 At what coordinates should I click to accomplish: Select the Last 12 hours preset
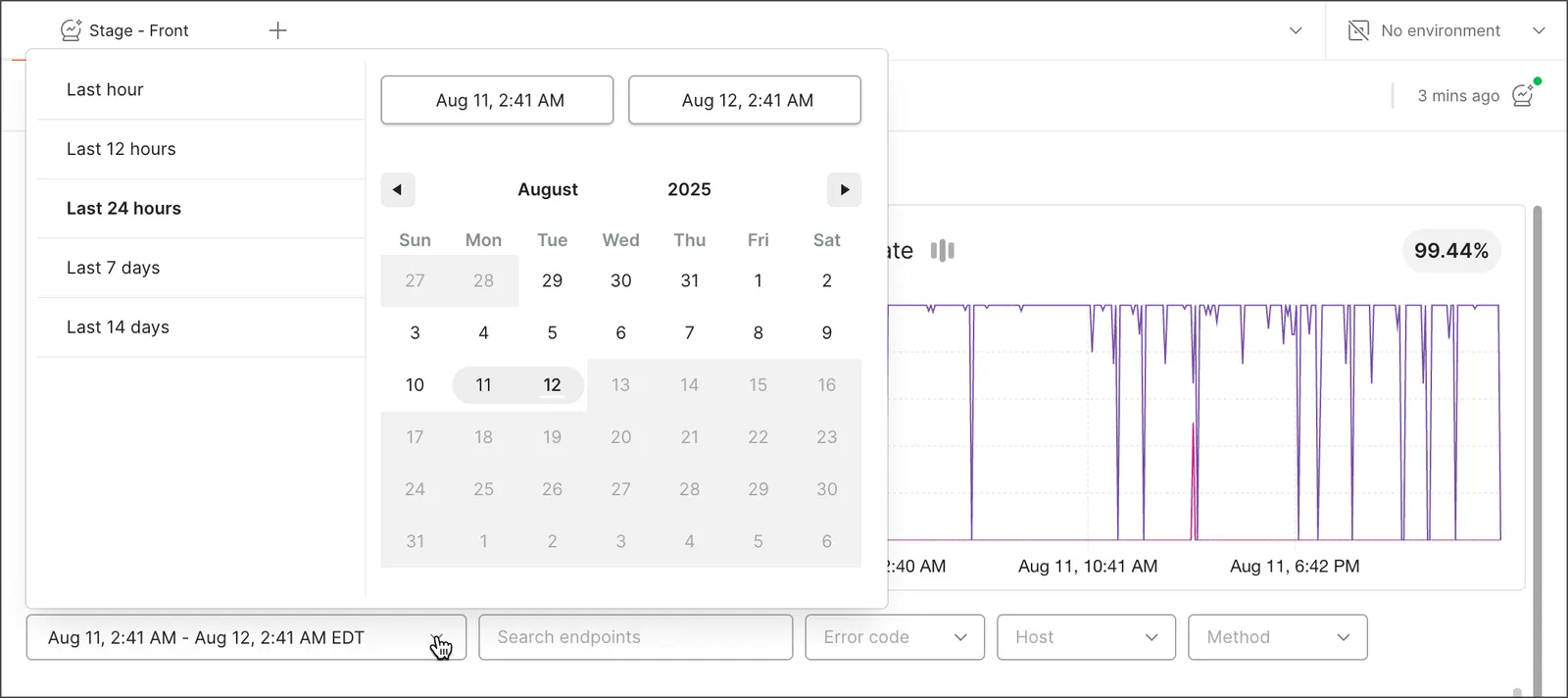[201, 149]
